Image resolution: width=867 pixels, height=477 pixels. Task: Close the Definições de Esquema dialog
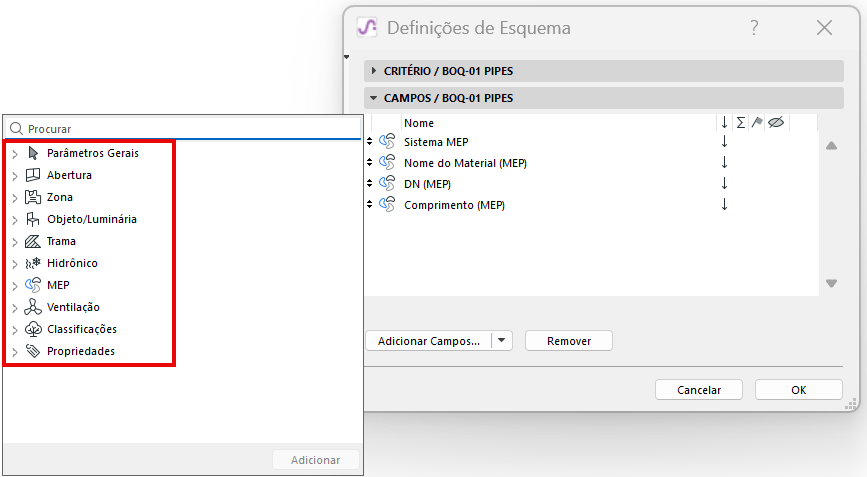tap(824, 28)
